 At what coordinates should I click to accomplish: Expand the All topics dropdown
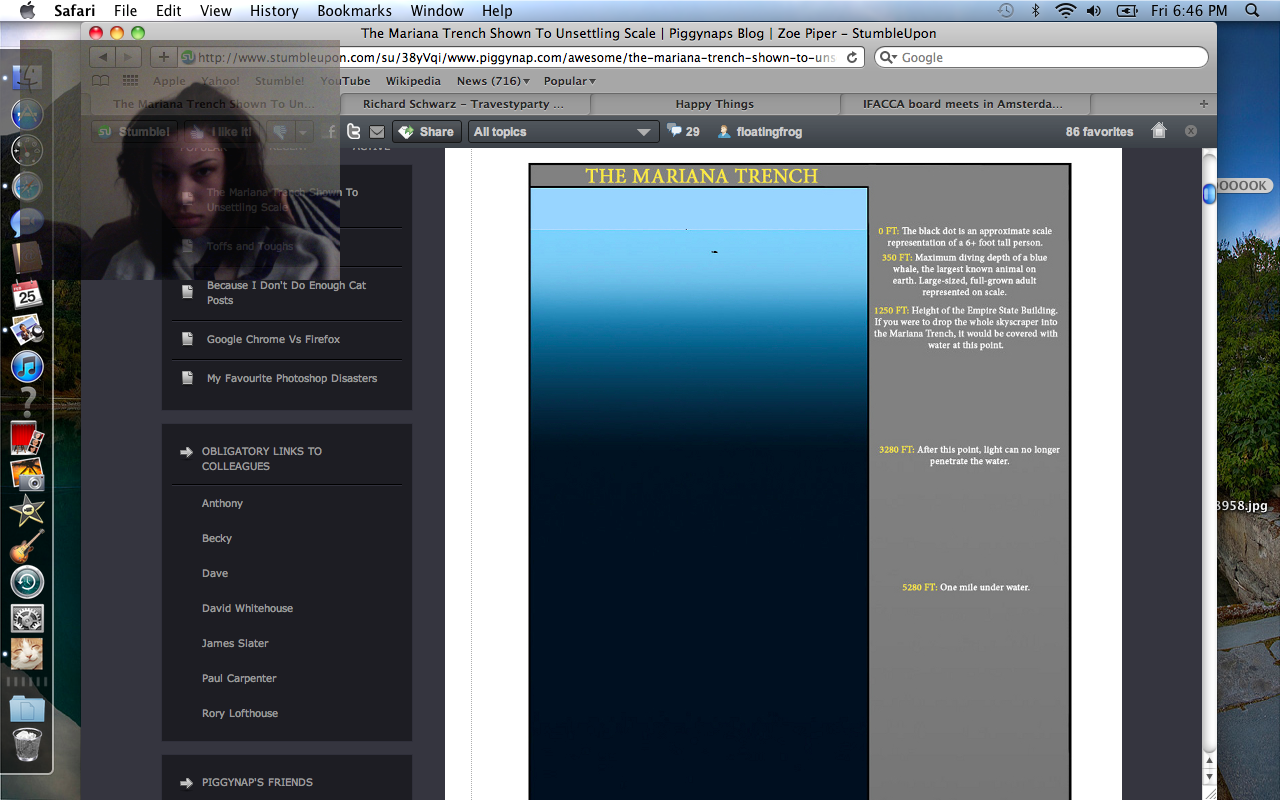(562, 132)
